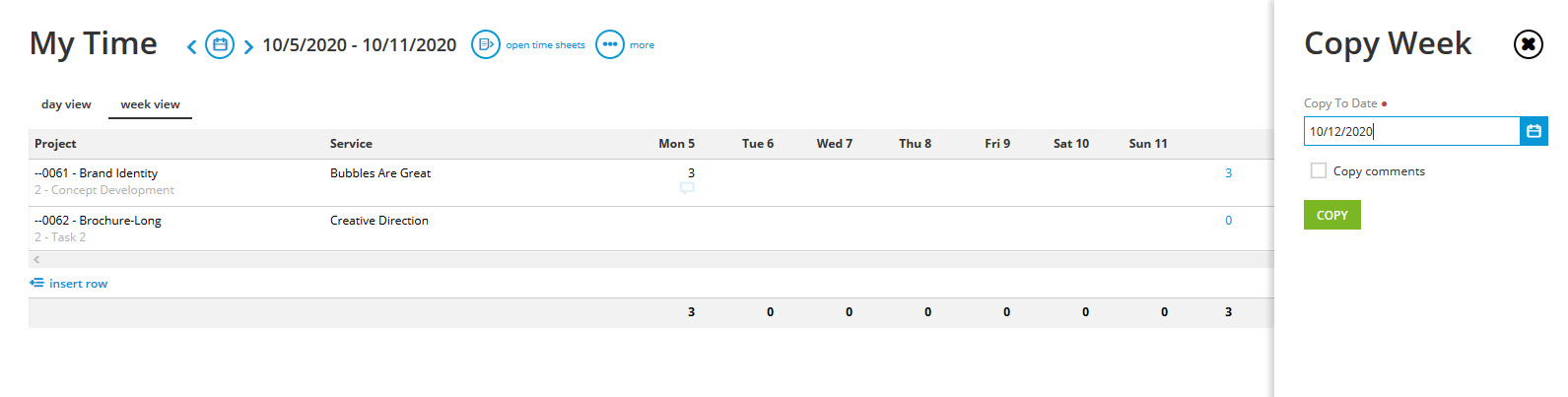1568x397 pixels.
Task: Go to the next week arrow
Action: [x=248, y=46]
